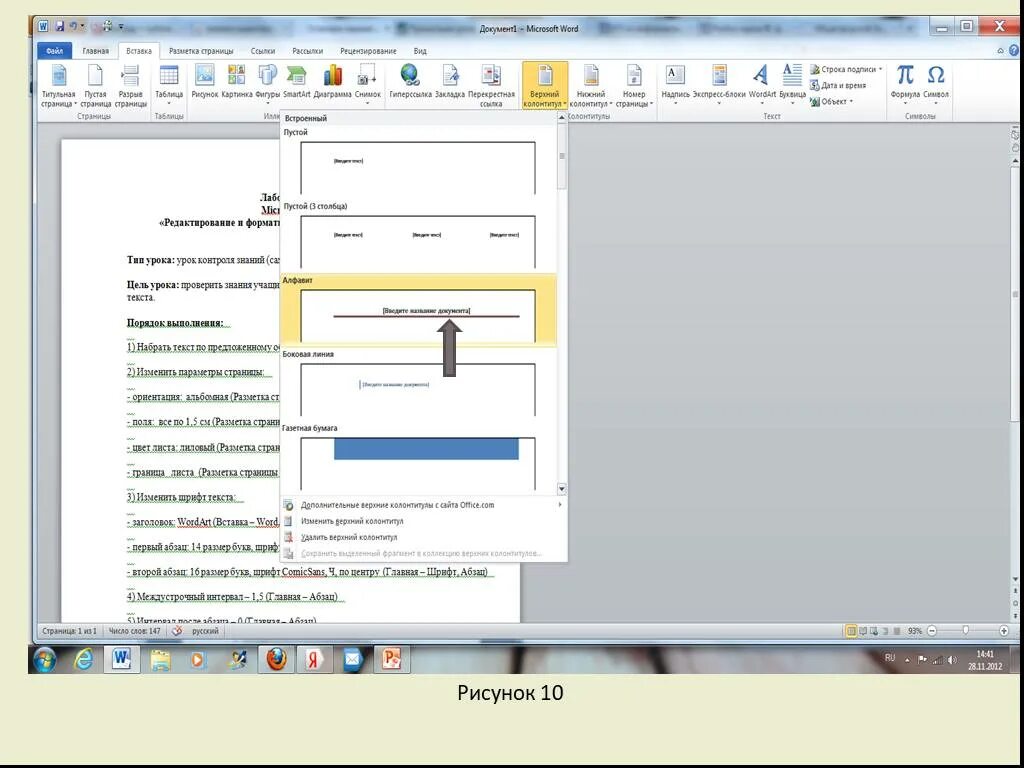Insert a Гиперссылка hyperlink
The height and width of the screenshot is (768, 1024).
coord(410,82)
